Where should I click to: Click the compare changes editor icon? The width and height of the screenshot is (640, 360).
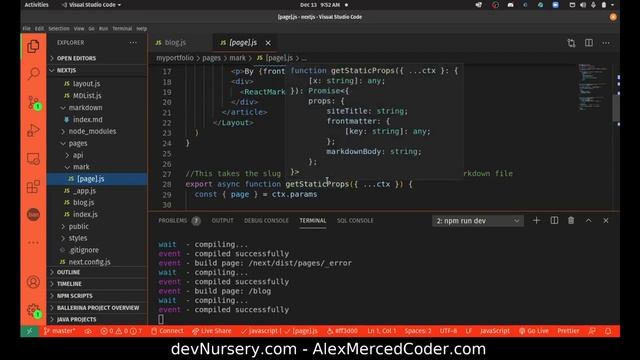pos(571,43)
